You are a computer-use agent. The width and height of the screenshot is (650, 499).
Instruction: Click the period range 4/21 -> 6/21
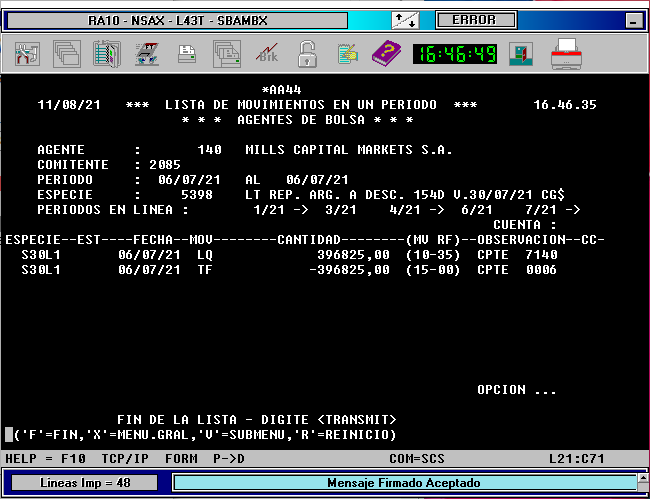point(441,210)
